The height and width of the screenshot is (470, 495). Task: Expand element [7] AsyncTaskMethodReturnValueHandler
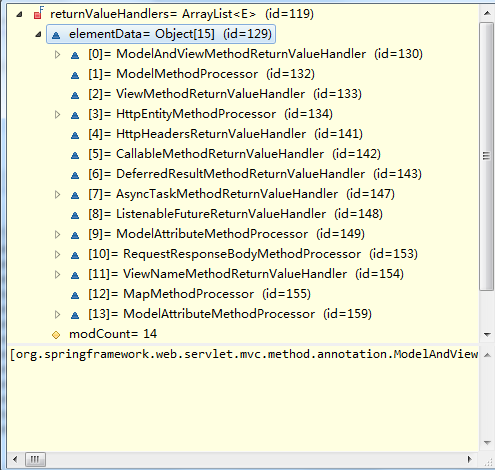click(x=57, y=194)
